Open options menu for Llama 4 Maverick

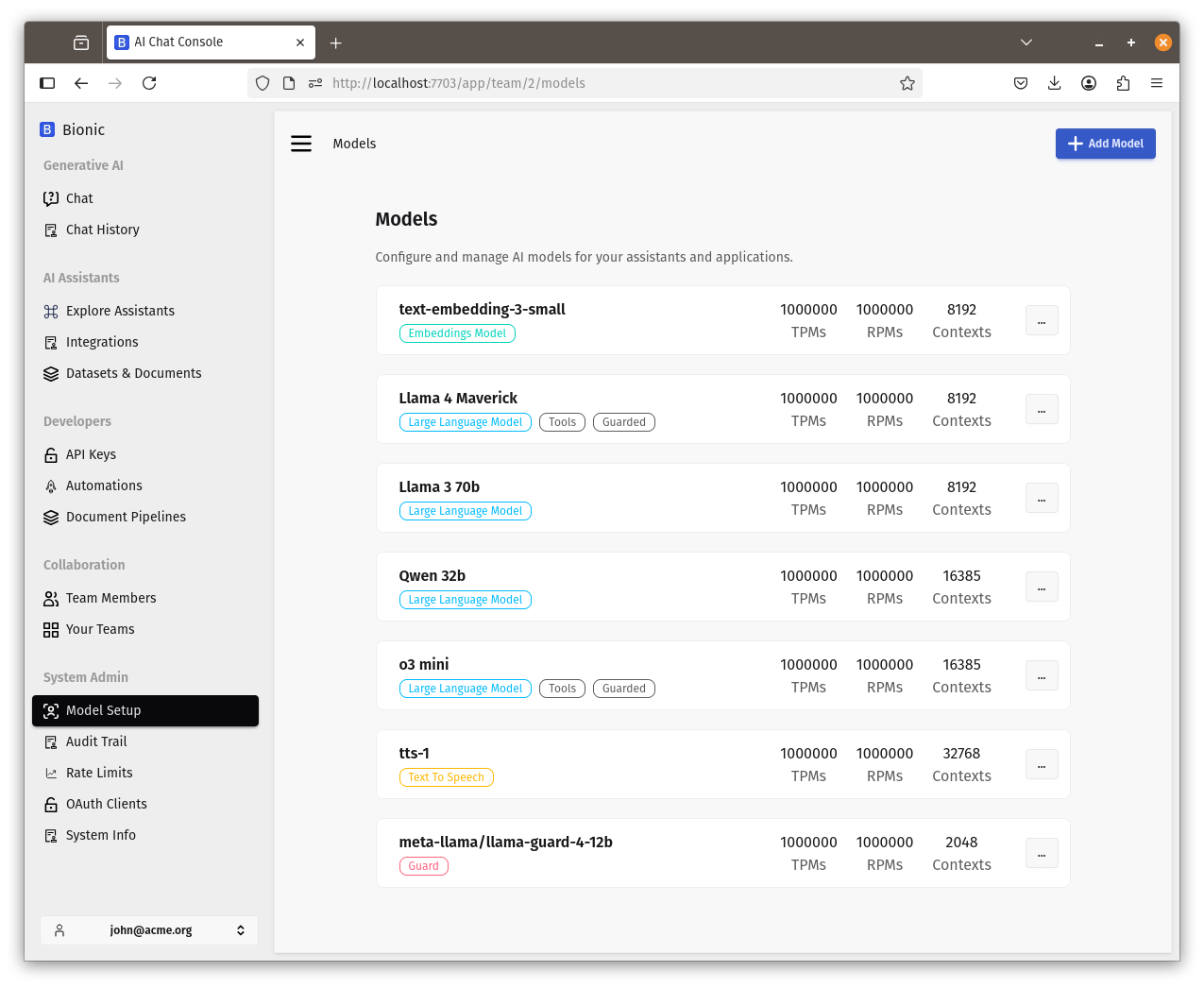tap(1041, 409)
